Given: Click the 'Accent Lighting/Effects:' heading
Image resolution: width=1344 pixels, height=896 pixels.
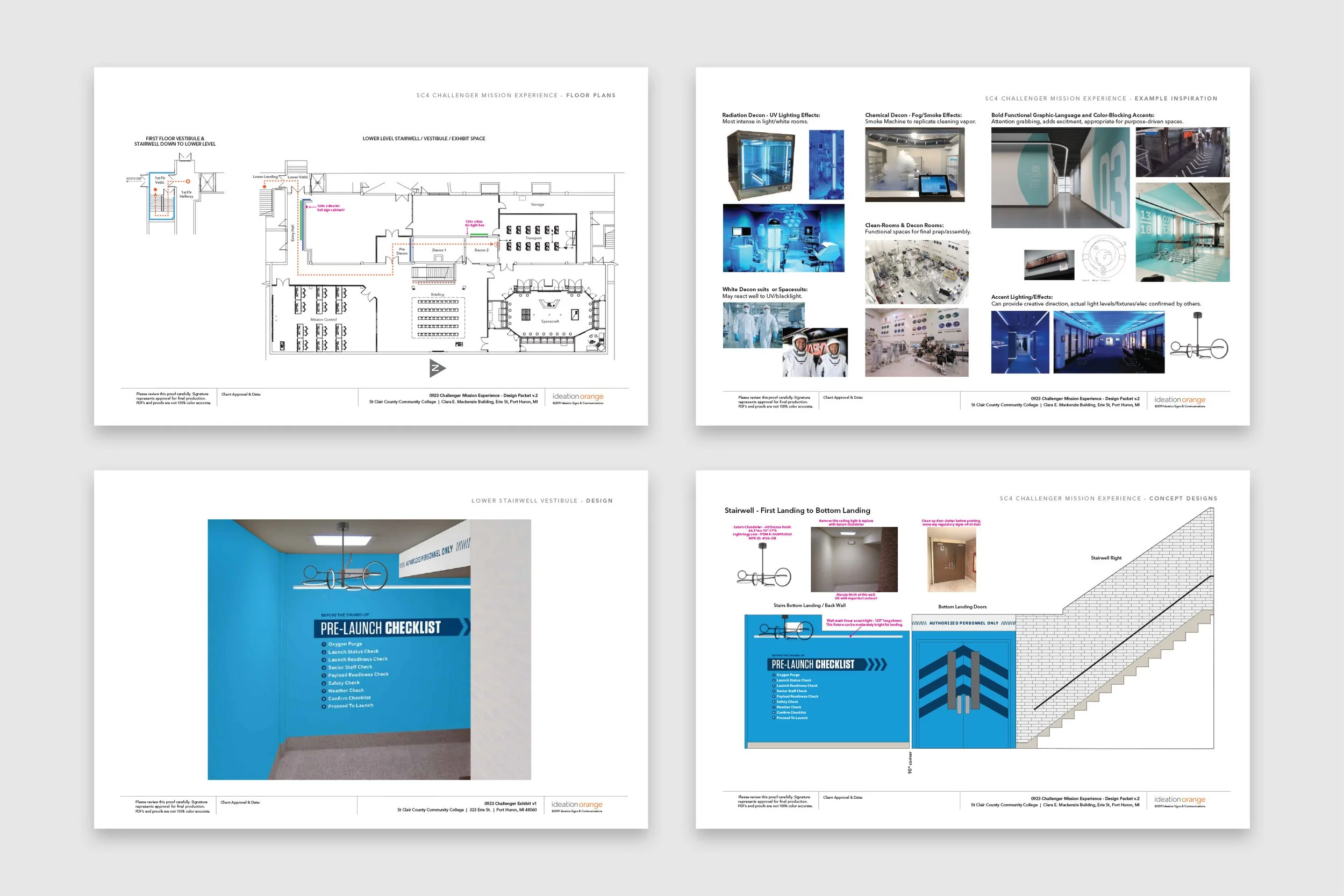Looking at the screenshot, I should click(x=1022, y=297).
